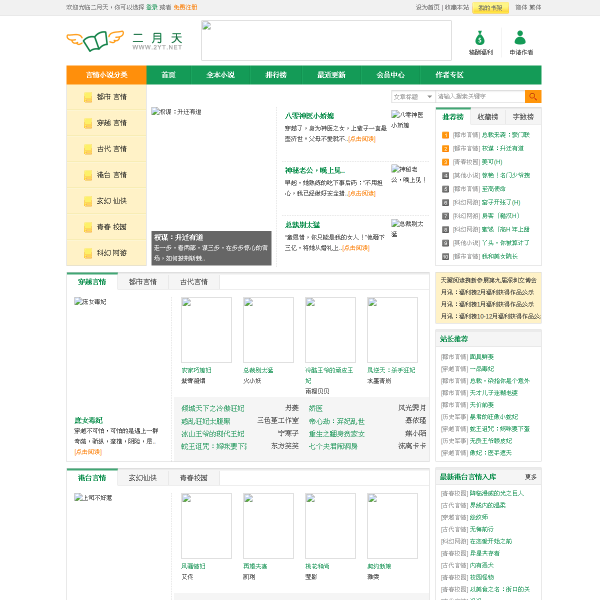This screenshot has height=600, width=600.
Task: Click 更多 in 最新港台言情入库 panel
Action: (531, 477)
